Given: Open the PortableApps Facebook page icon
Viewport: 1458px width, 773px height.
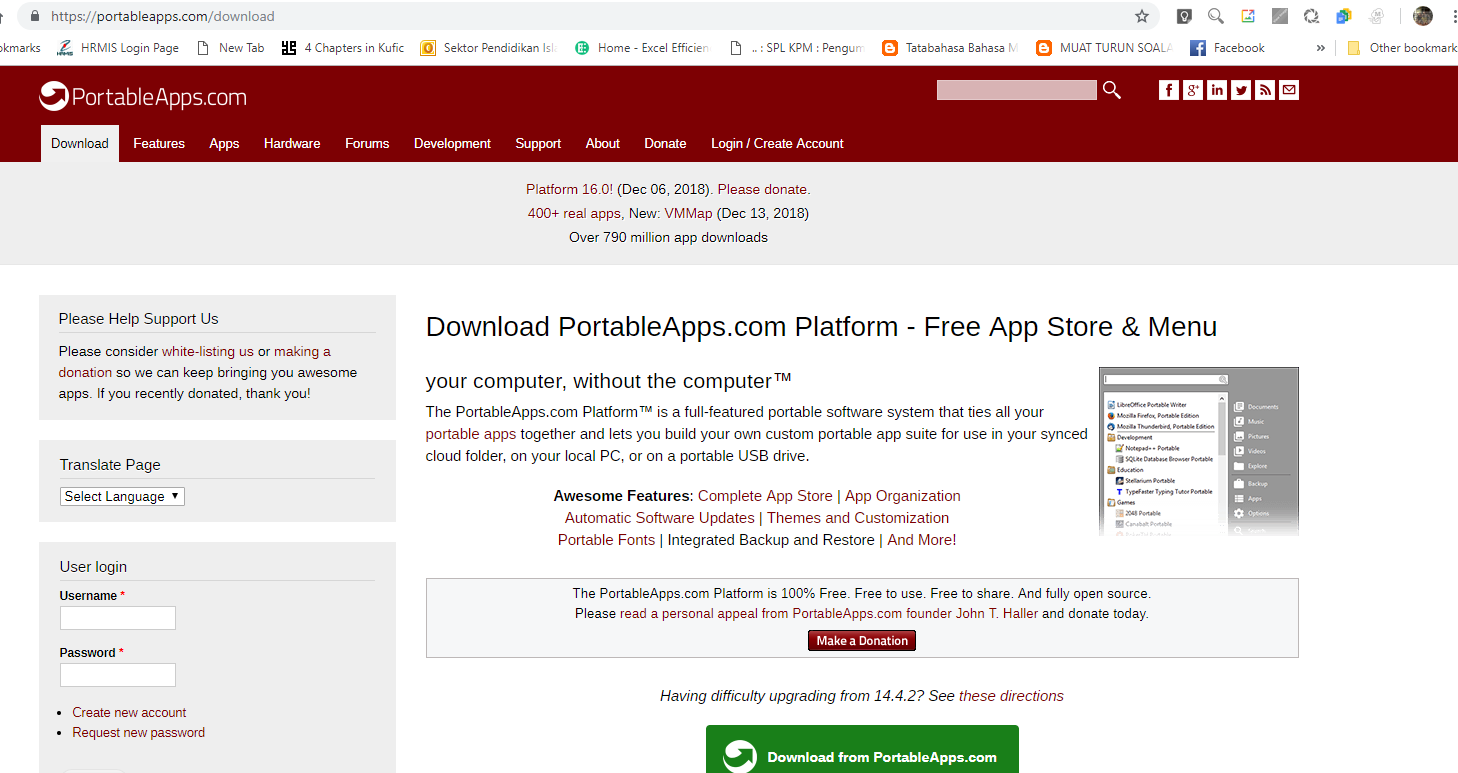Looking at the screenshot, I should pos(1169,90).
